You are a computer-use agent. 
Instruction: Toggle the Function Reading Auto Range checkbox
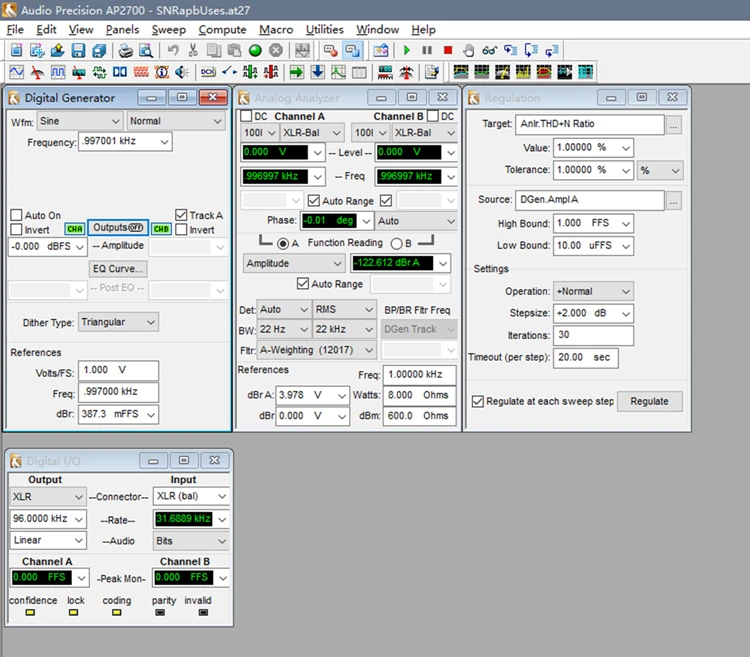[x=302, y=284]
